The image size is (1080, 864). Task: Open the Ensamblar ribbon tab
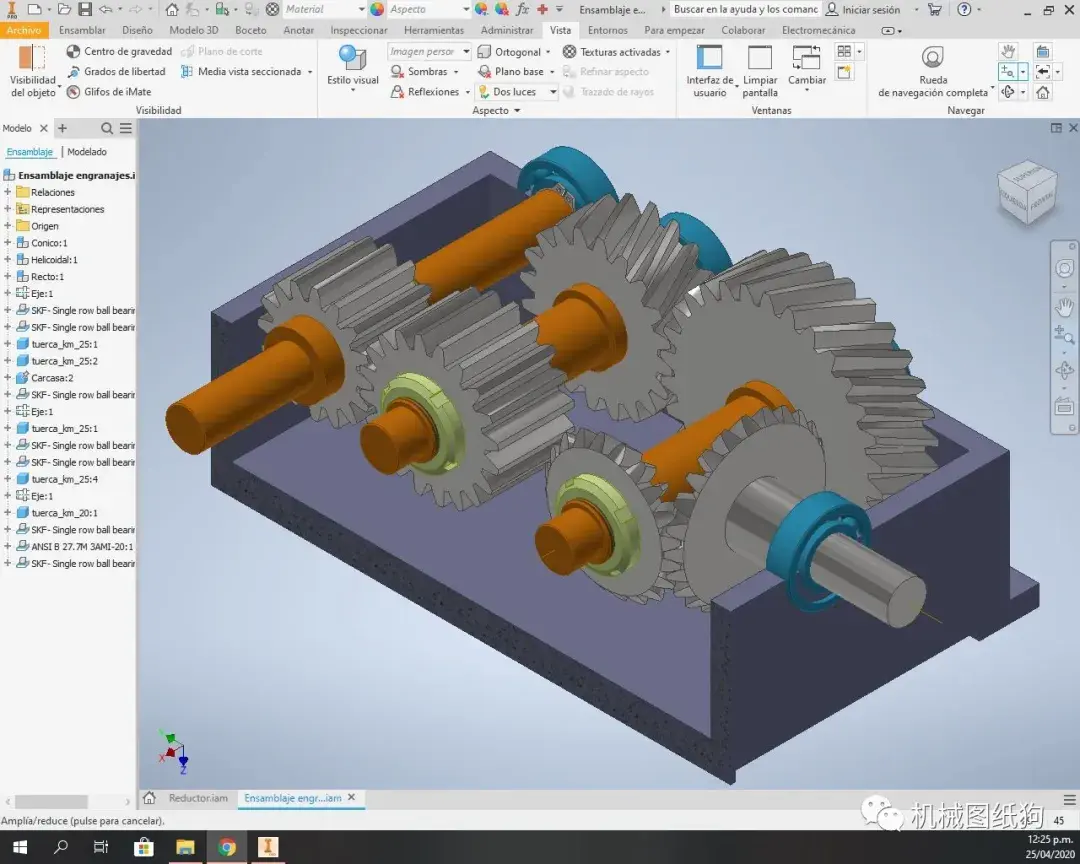coord(82,31)
